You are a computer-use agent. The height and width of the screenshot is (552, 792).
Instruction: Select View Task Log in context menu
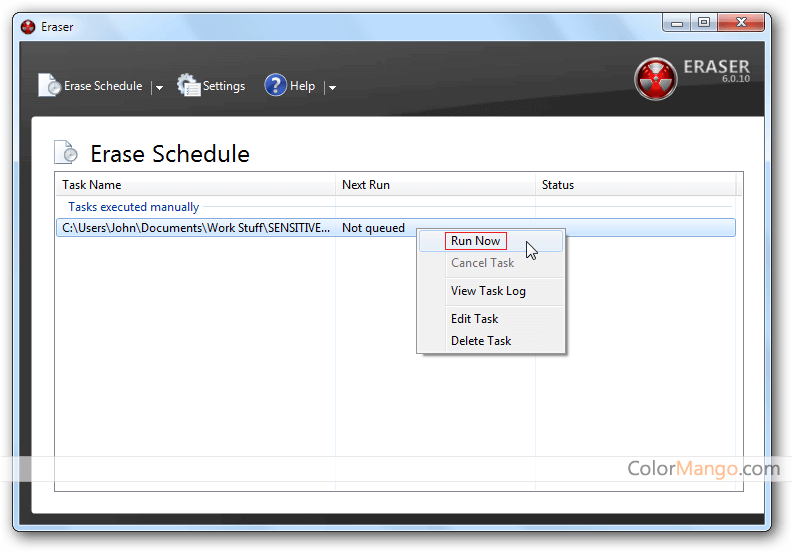pos(488,291)
